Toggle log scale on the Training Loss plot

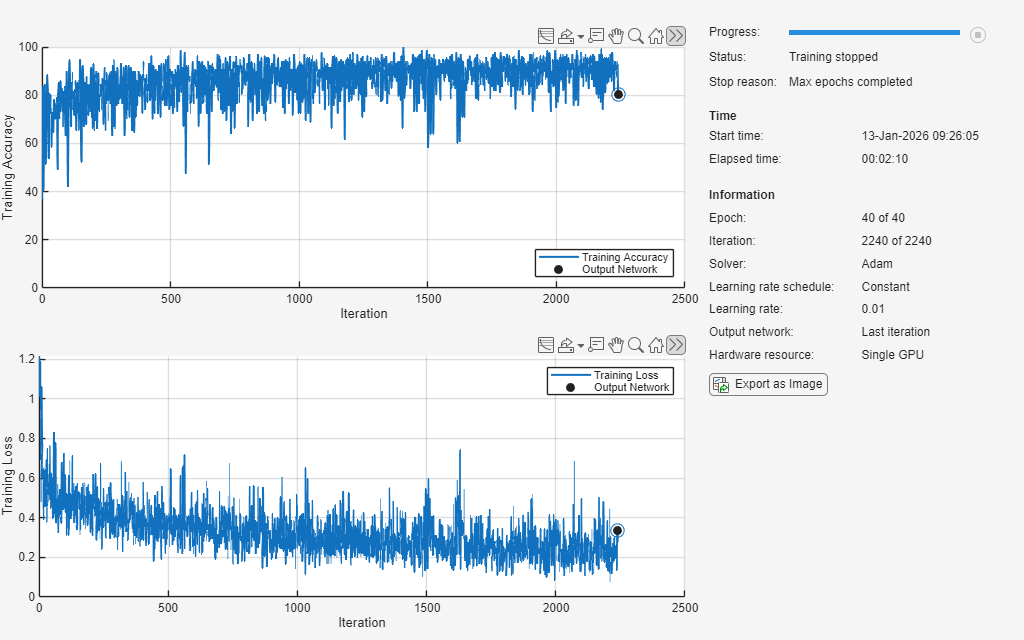[546, 345]
